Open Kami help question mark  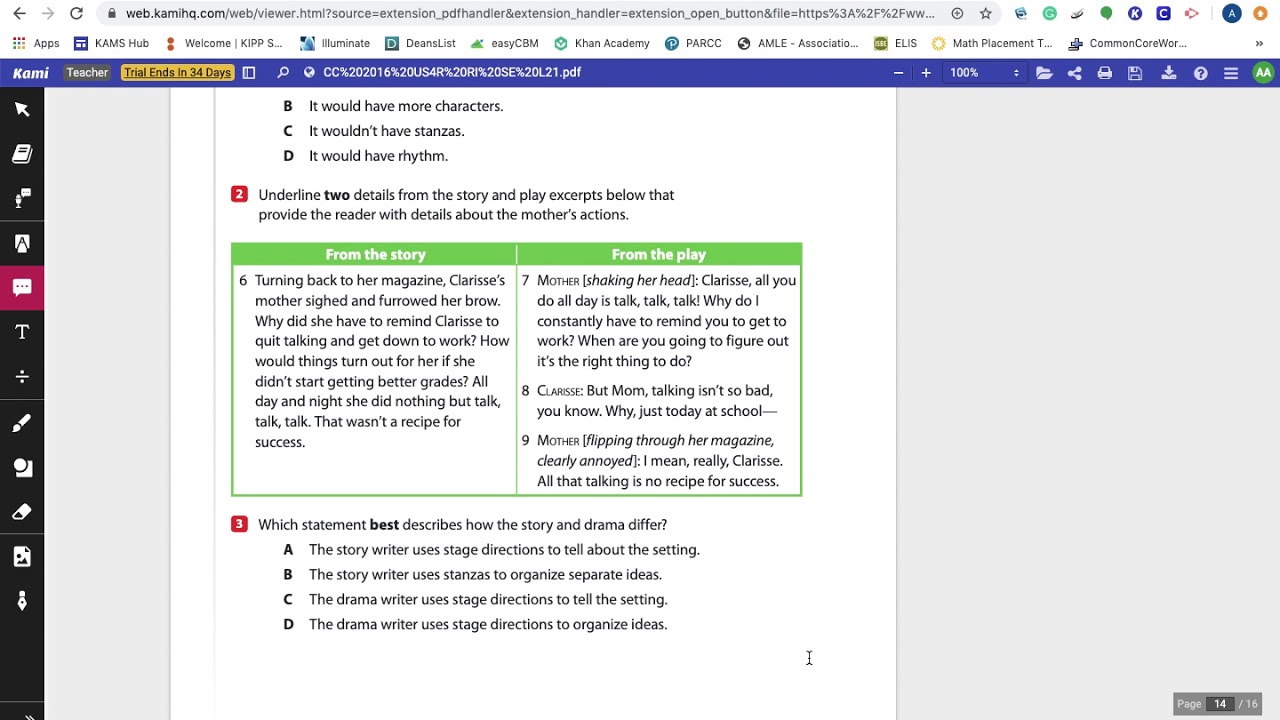coord(1201,73)
